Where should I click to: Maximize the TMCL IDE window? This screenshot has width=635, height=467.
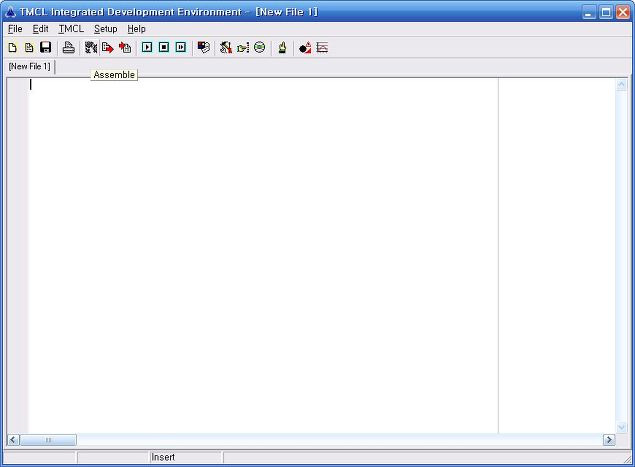pyautogui.click(x=606, y=12)
